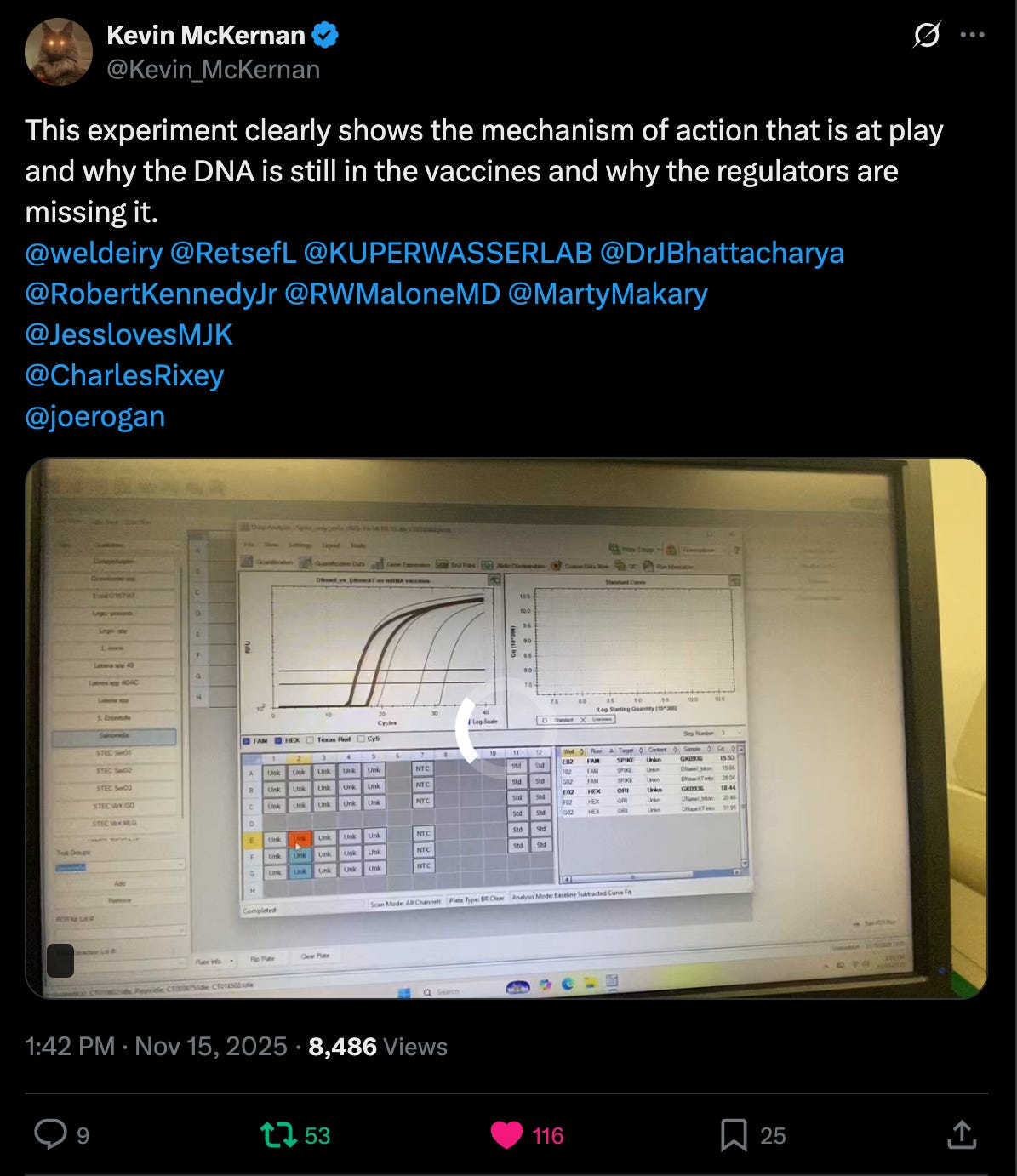View the 8,486 Views analytics
The height and width of the screenshot is (1176, 1017).
coord(378,1046)
